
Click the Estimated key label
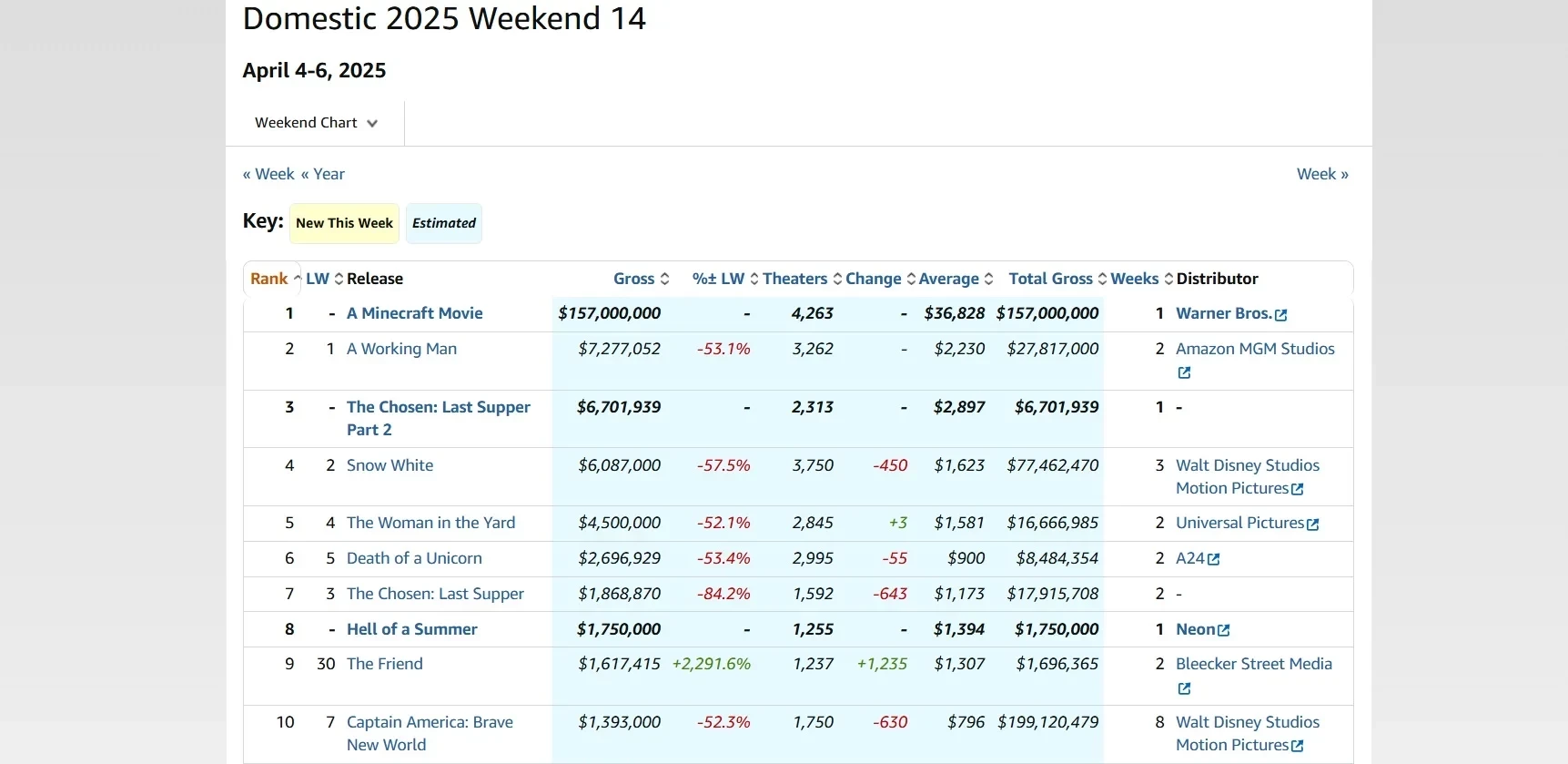click(x=443, y=223)
